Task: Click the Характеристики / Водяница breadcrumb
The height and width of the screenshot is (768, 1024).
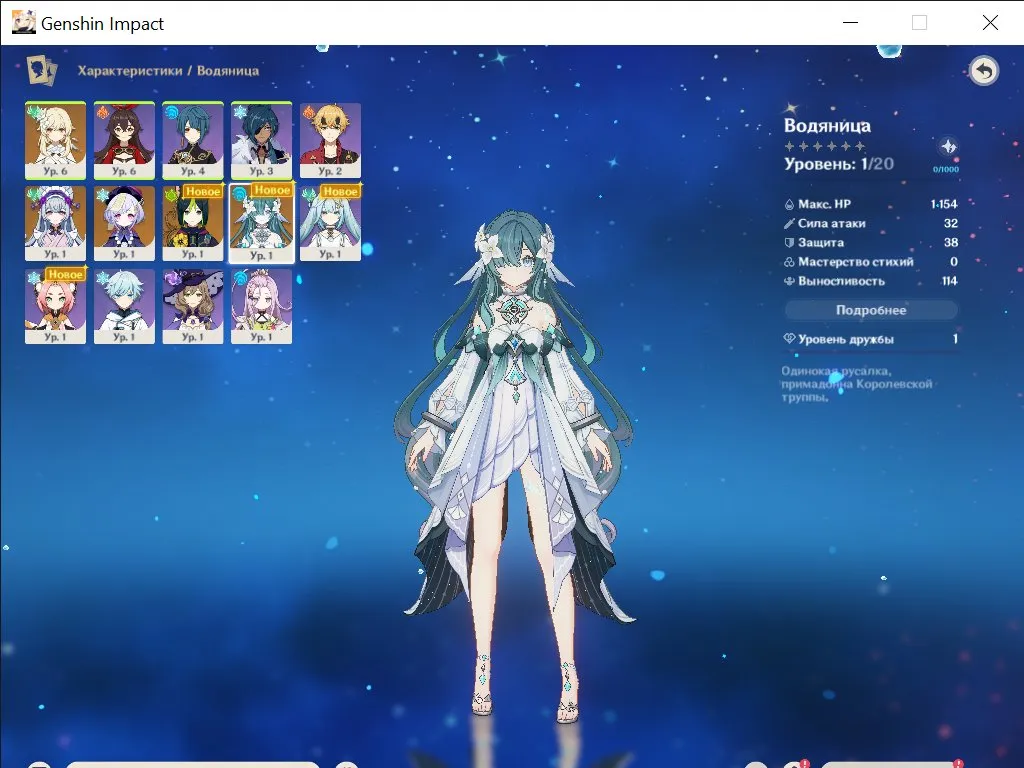Action: (x=168, y=71)
